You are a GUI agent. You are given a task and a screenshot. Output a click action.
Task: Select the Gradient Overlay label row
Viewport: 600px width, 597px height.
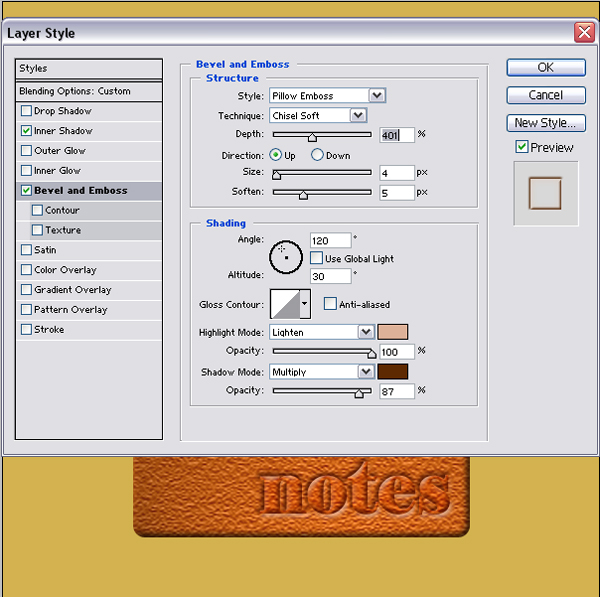tap(73, 290)
